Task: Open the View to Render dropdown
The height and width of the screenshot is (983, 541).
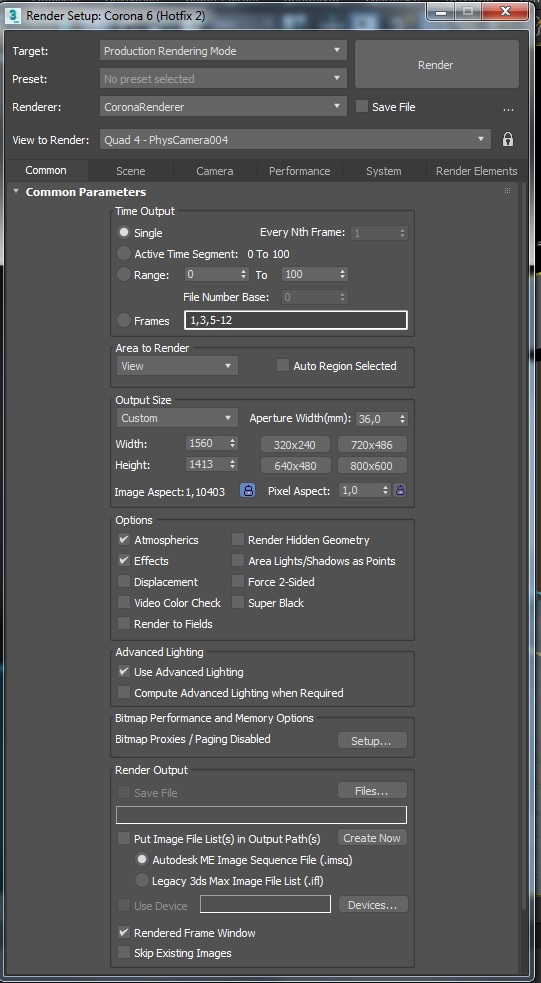Action: [x=295, y=139]
